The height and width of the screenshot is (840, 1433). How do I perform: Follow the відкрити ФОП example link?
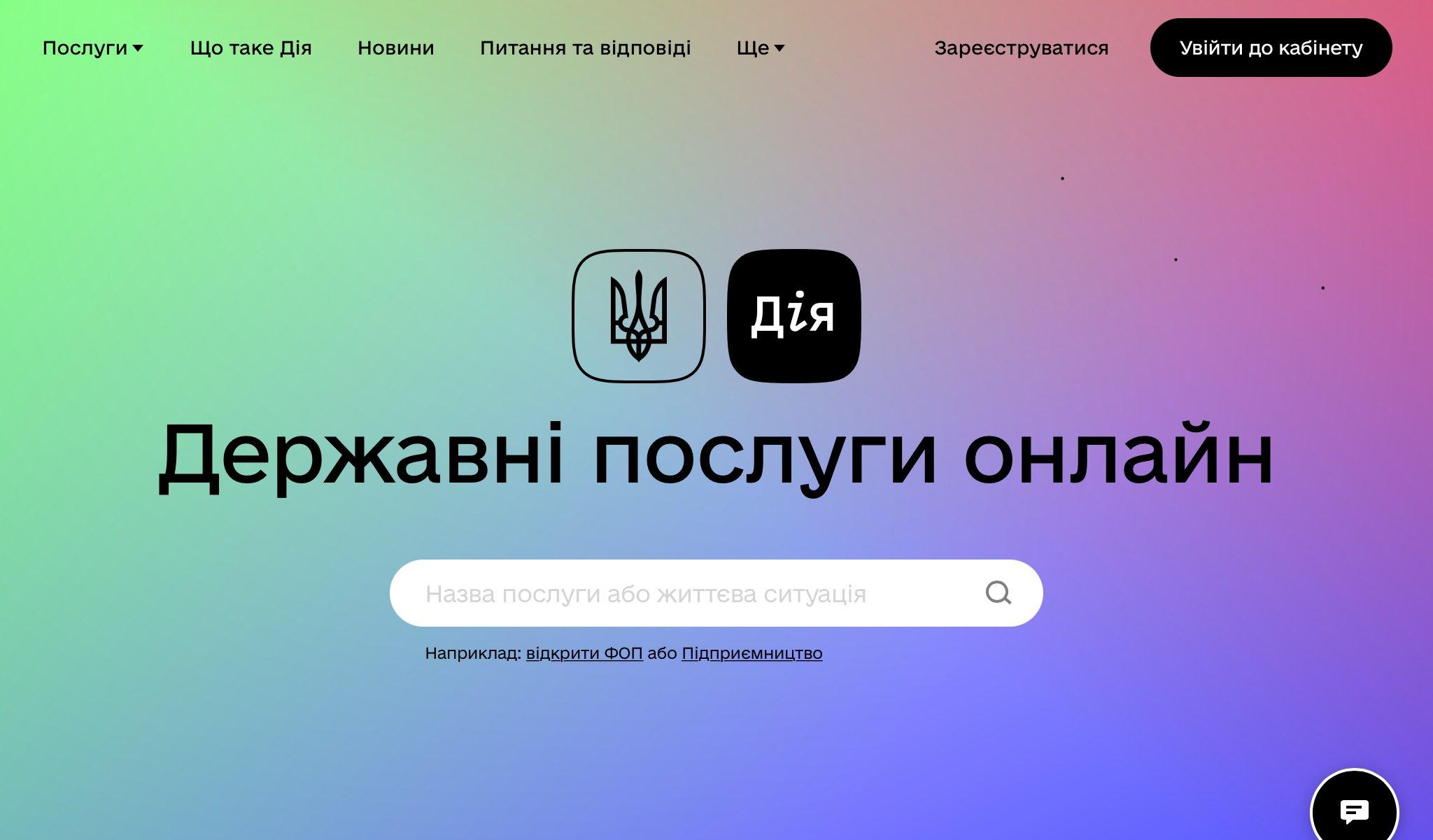pos(584,653)
